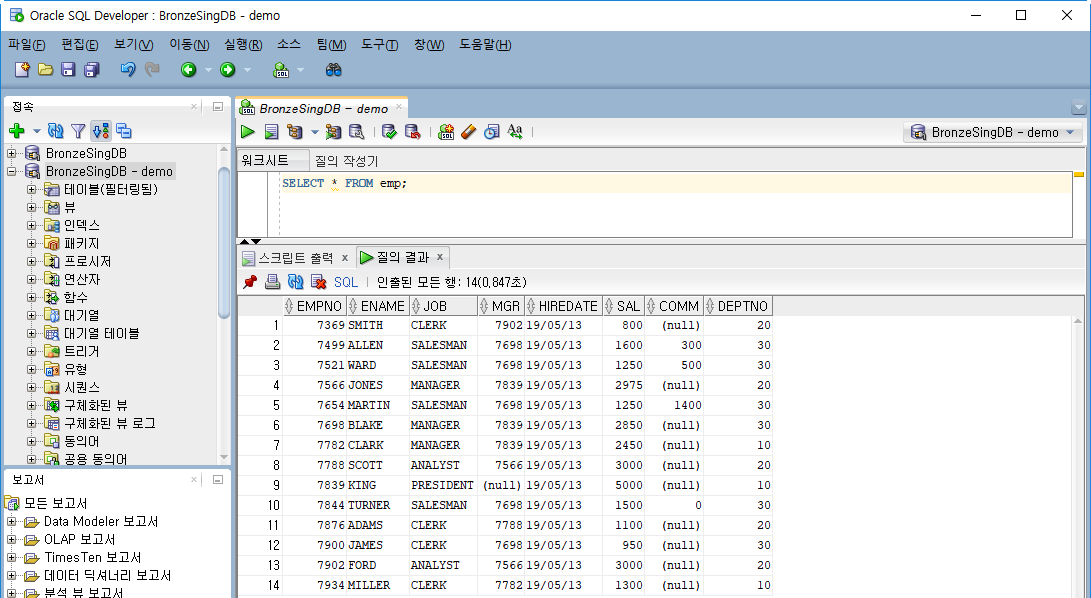1091x598 pixels.
Task: Open the 도움말(H) menu
Action: coord(485,45)
